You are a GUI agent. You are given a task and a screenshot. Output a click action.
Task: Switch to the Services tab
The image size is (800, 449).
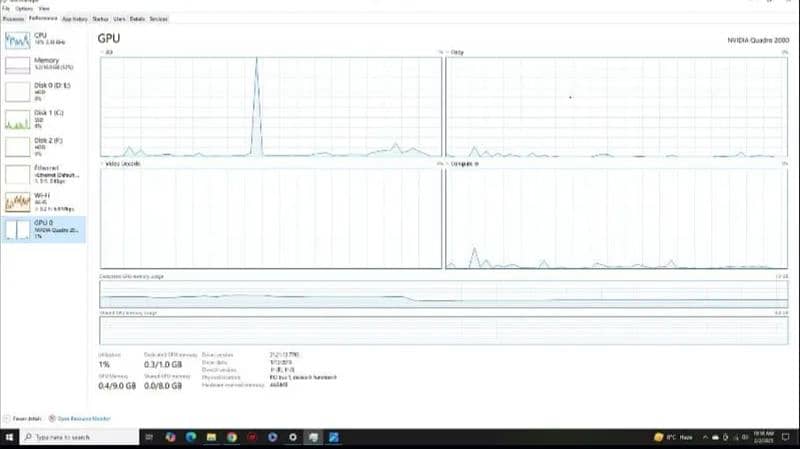click(x=159, y=19)
